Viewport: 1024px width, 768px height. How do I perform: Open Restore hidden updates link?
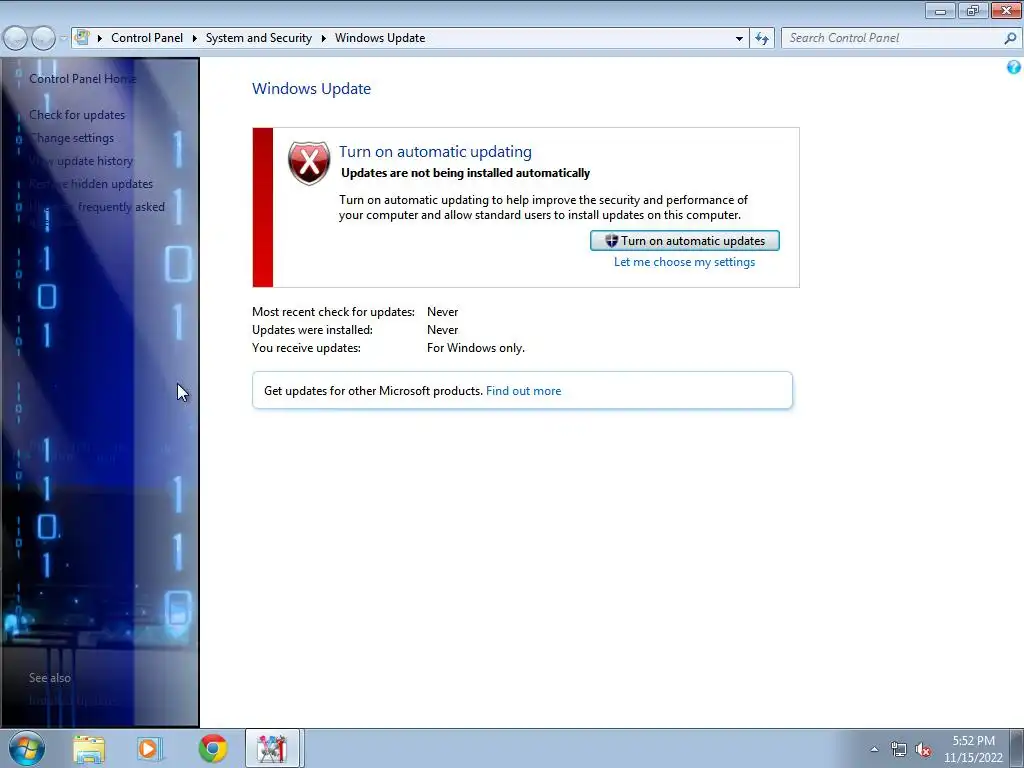click(91, 184)
